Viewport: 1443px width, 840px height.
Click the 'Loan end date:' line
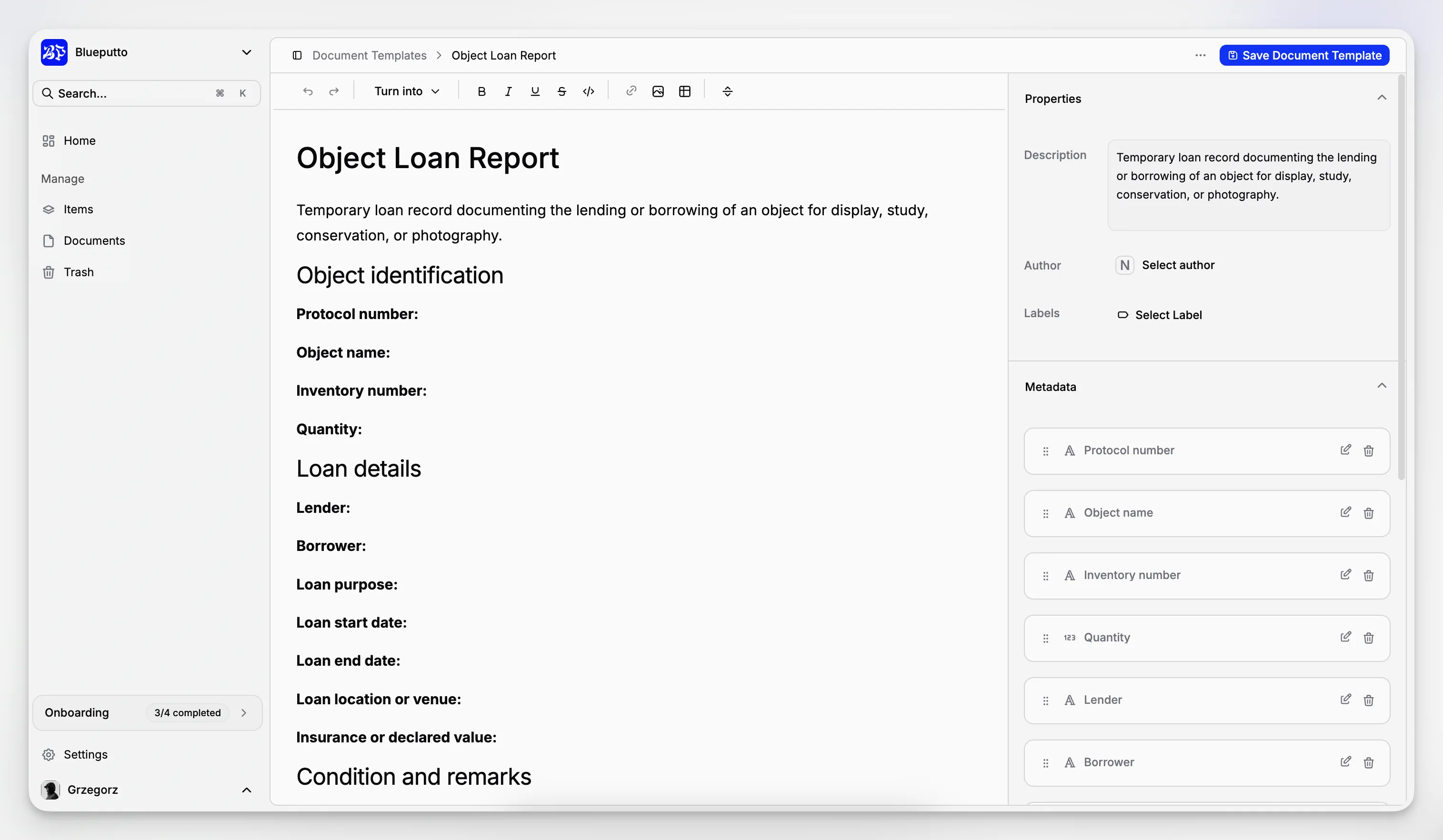348,661
